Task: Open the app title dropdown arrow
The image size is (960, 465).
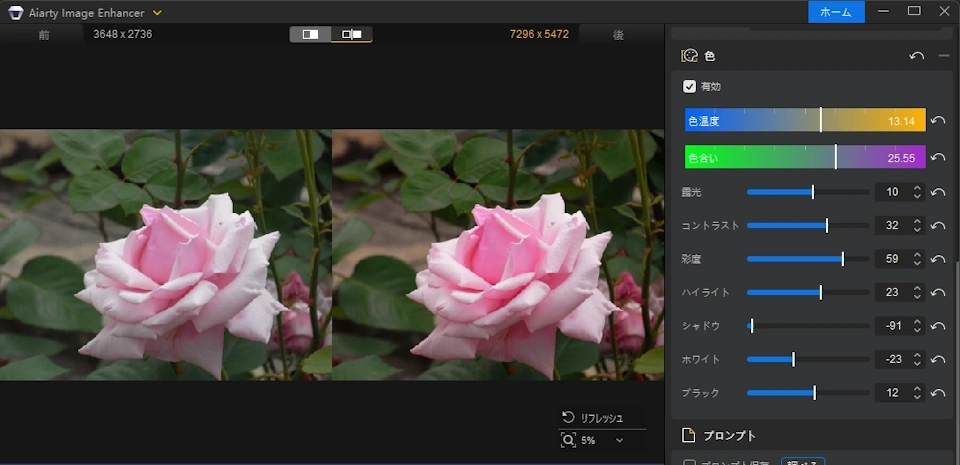Action: (157, 13)
